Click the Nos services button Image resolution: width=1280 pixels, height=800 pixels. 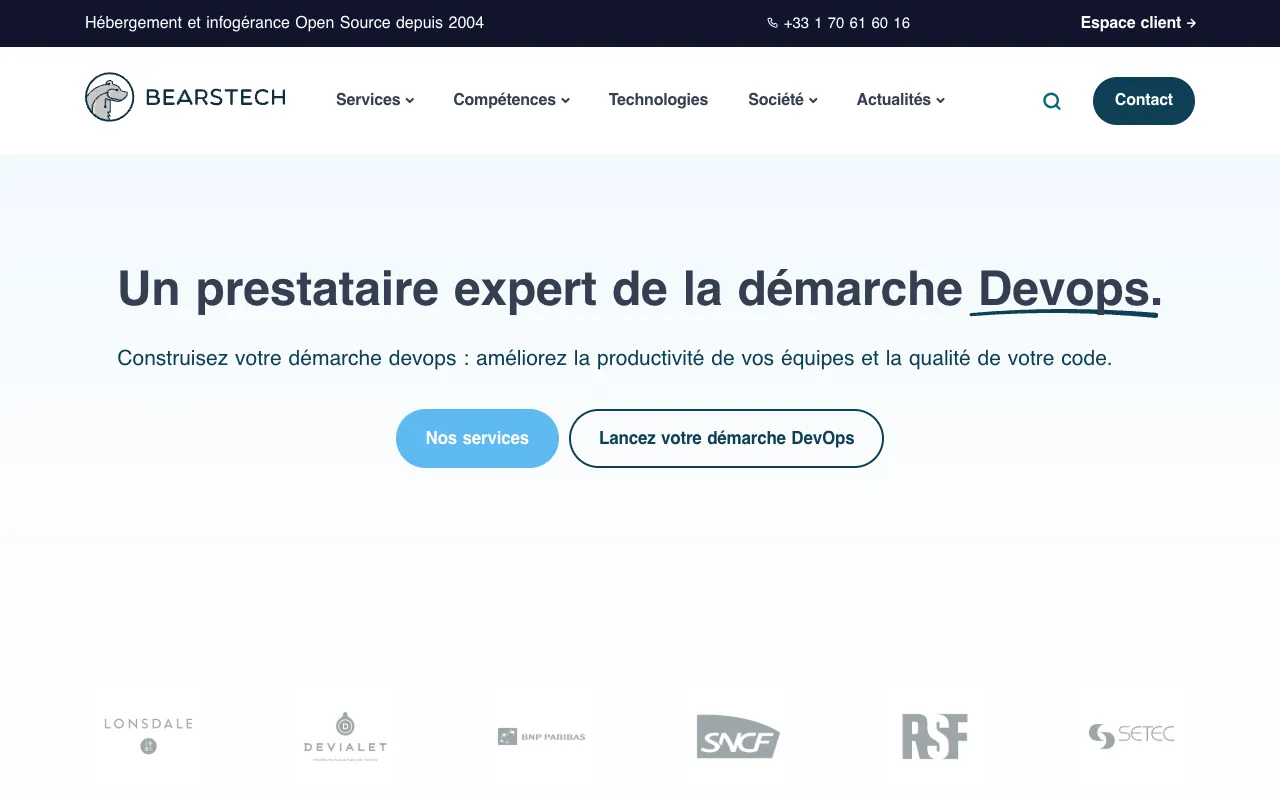click(x=477, y=438)
